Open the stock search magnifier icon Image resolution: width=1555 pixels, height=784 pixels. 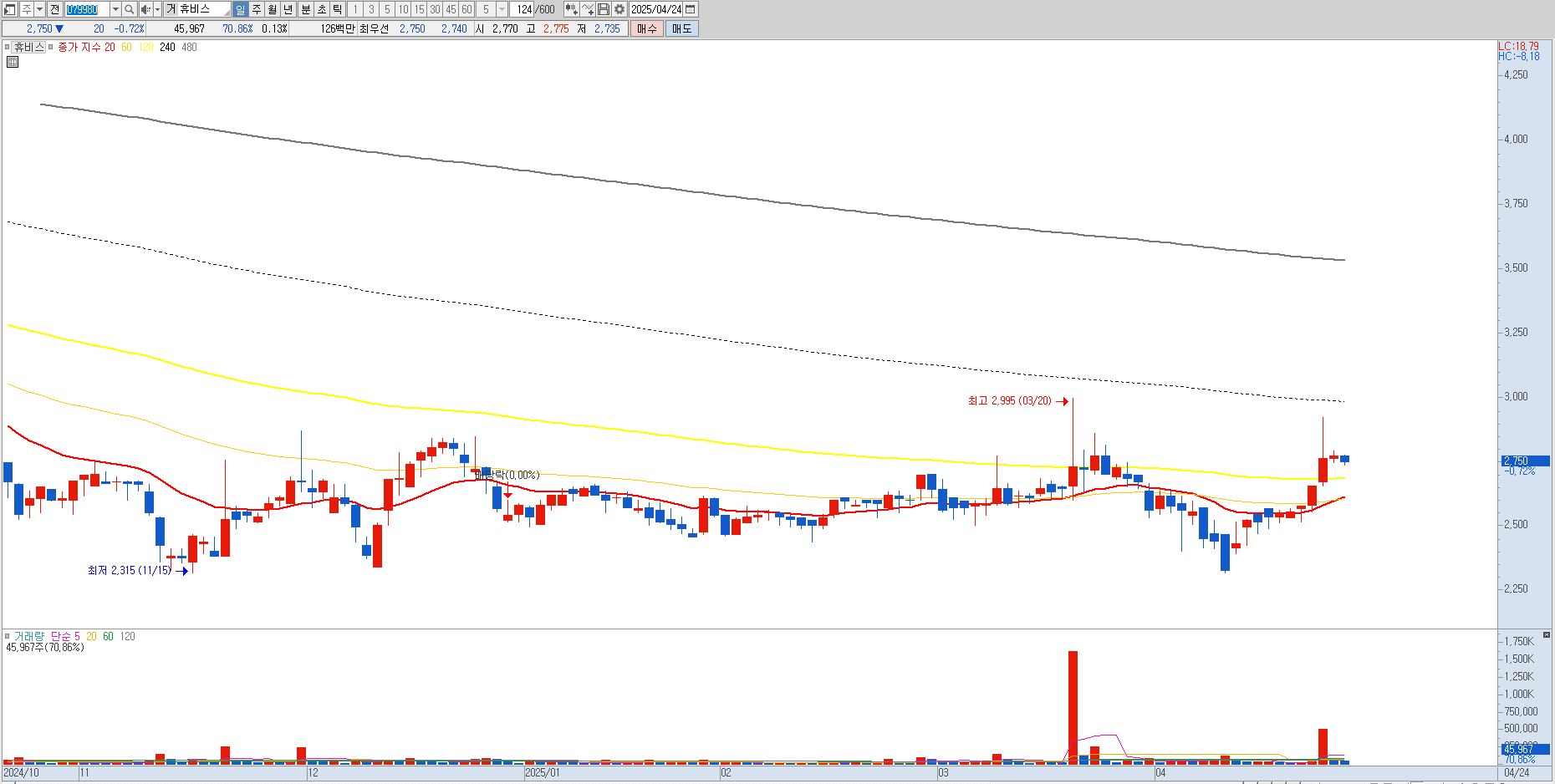130,9
